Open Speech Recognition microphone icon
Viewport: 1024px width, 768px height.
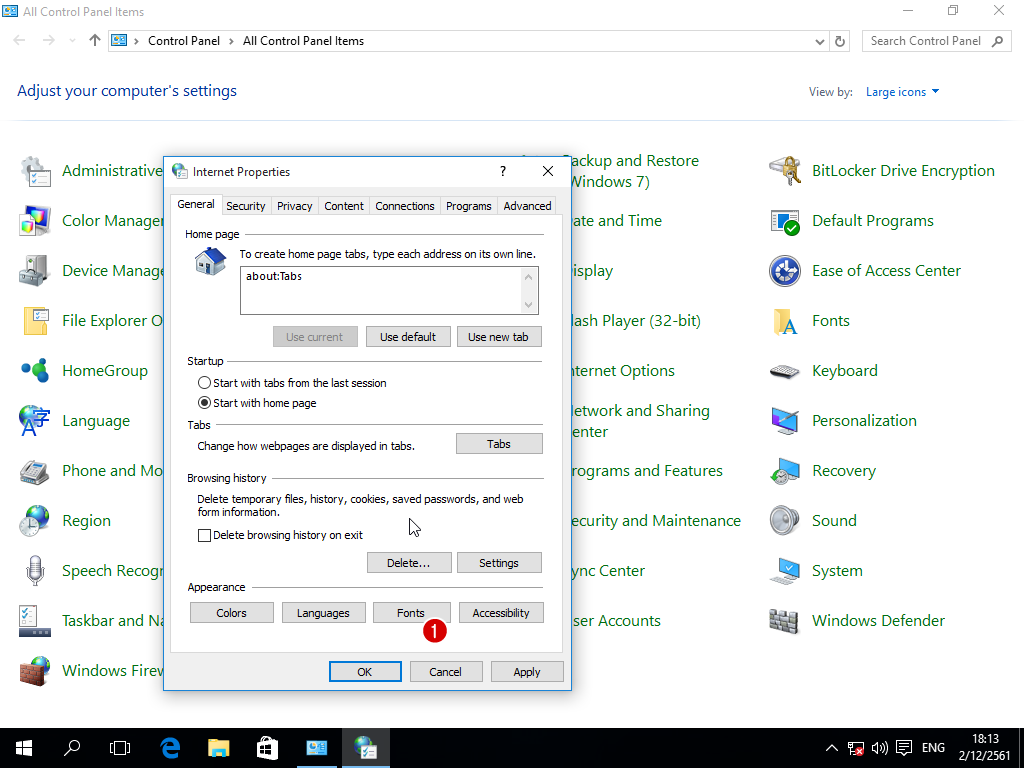pos(35,571)
